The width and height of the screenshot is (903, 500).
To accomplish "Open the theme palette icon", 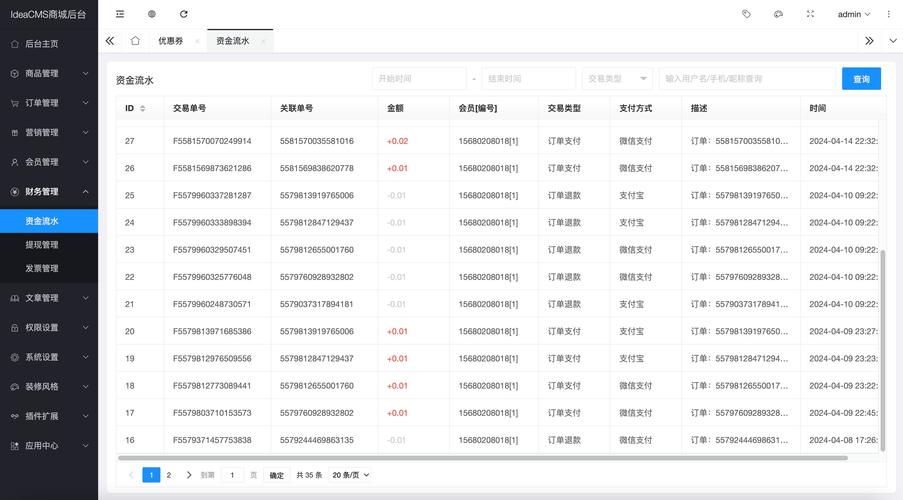I will point(778,14).
